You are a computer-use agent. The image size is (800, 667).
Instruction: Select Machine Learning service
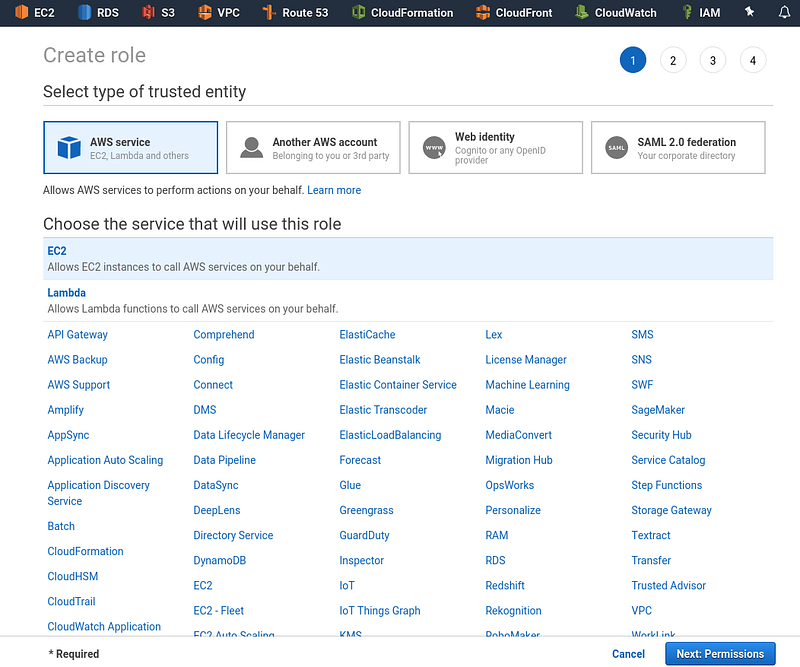tap(528, 385)
